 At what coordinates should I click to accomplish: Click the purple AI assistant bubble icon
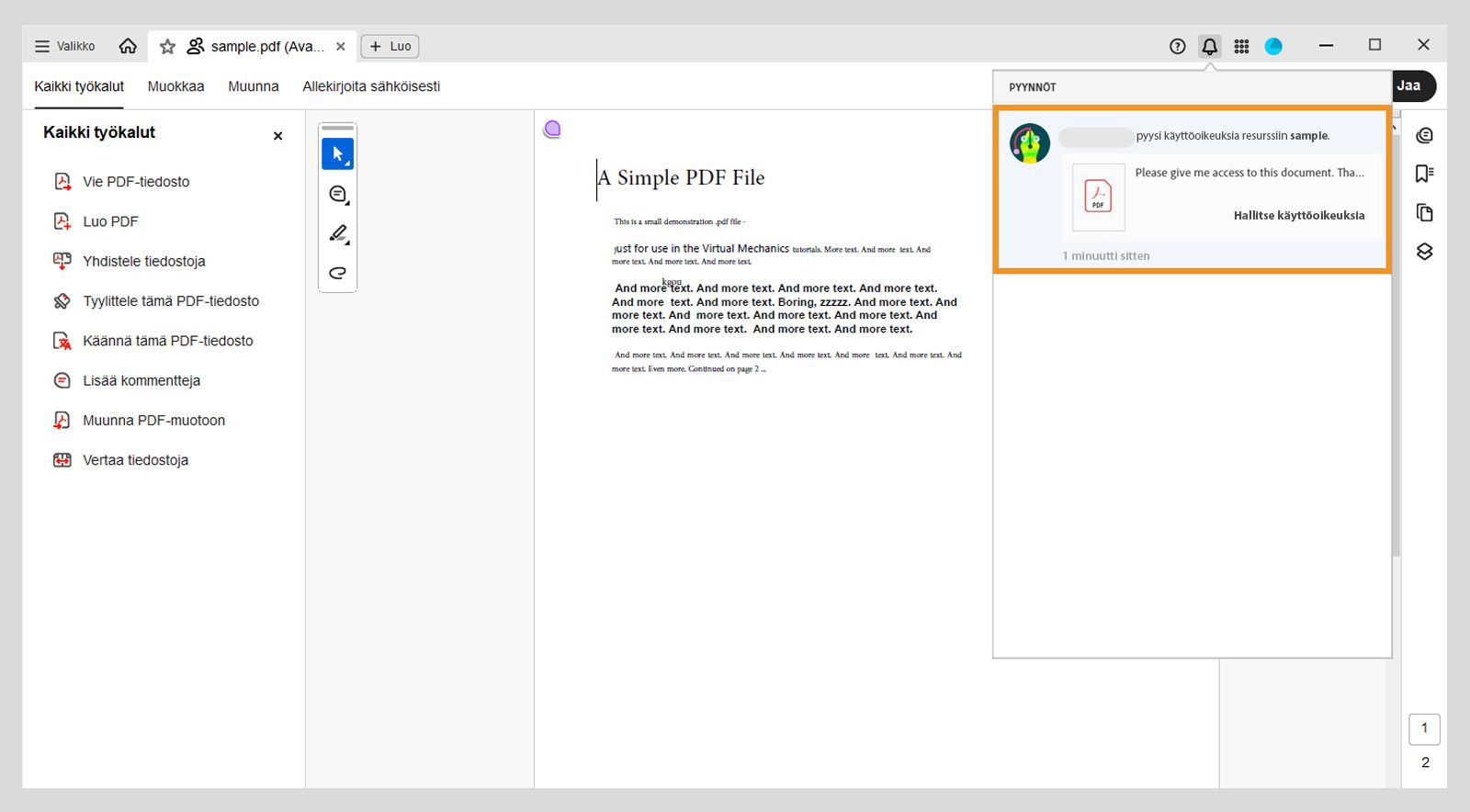(552, 129)
